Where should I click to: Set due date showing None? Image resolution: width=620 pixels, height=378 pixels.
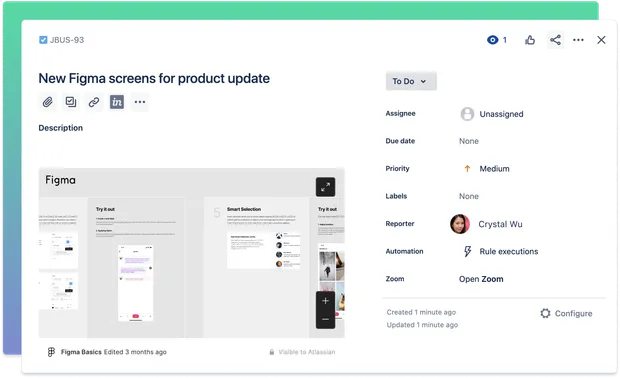(x=469, y=141)
